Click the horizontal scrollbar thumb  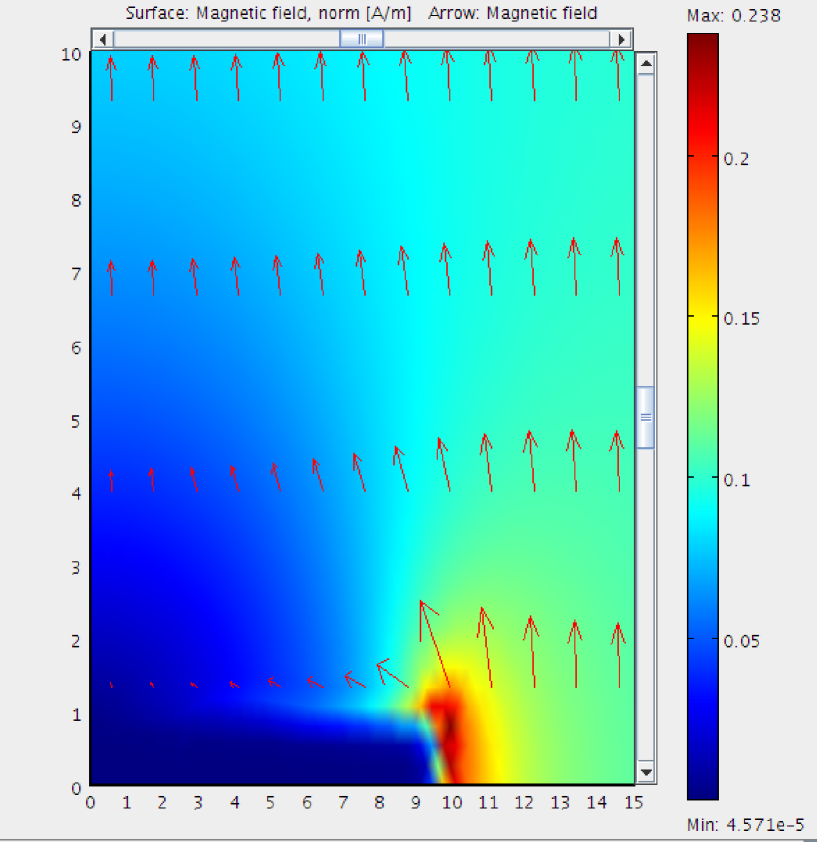(361, 39)
